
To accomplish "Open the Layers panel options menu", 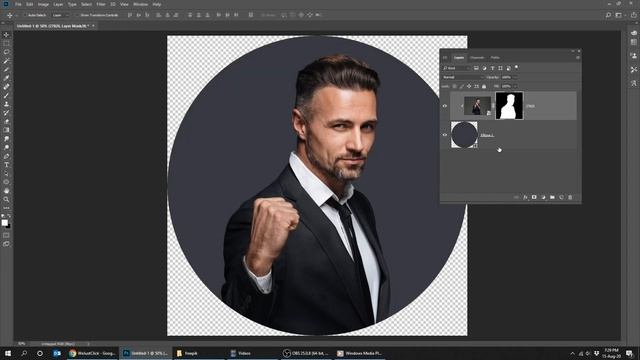I will point(578,58).
